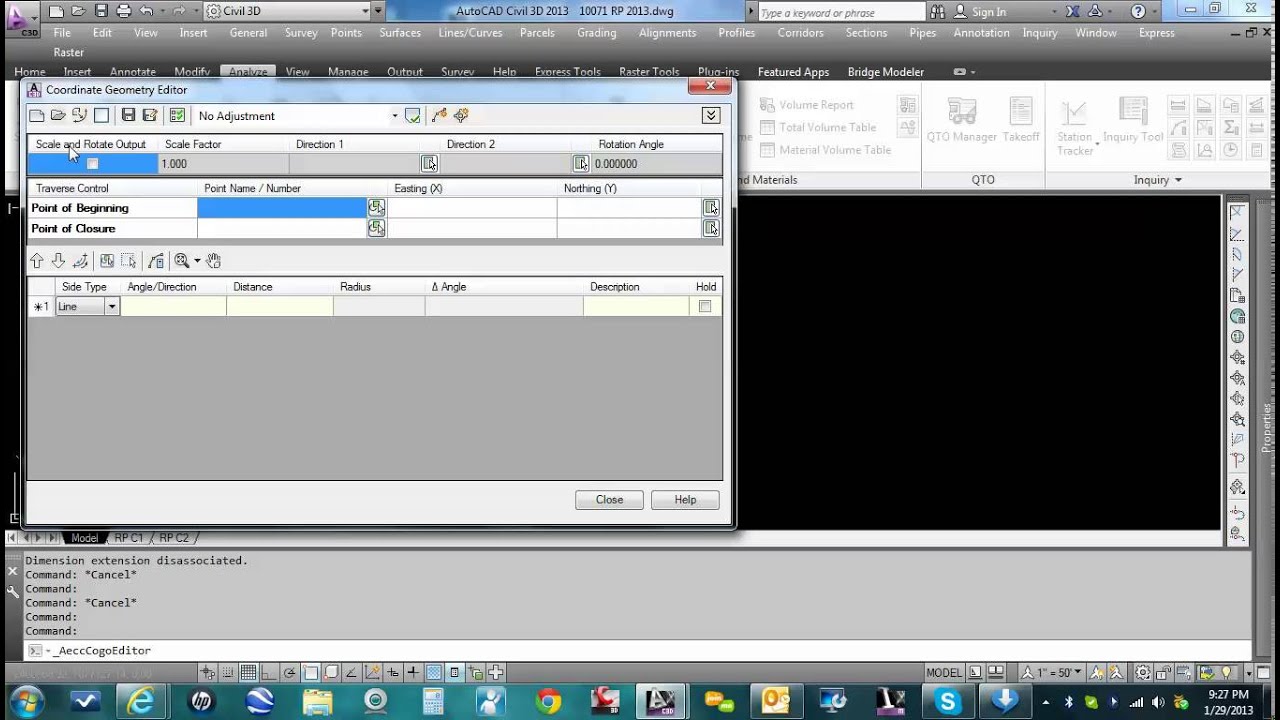Pick Point of Beginning coordinates icon after Northing

tap(711, 208)
